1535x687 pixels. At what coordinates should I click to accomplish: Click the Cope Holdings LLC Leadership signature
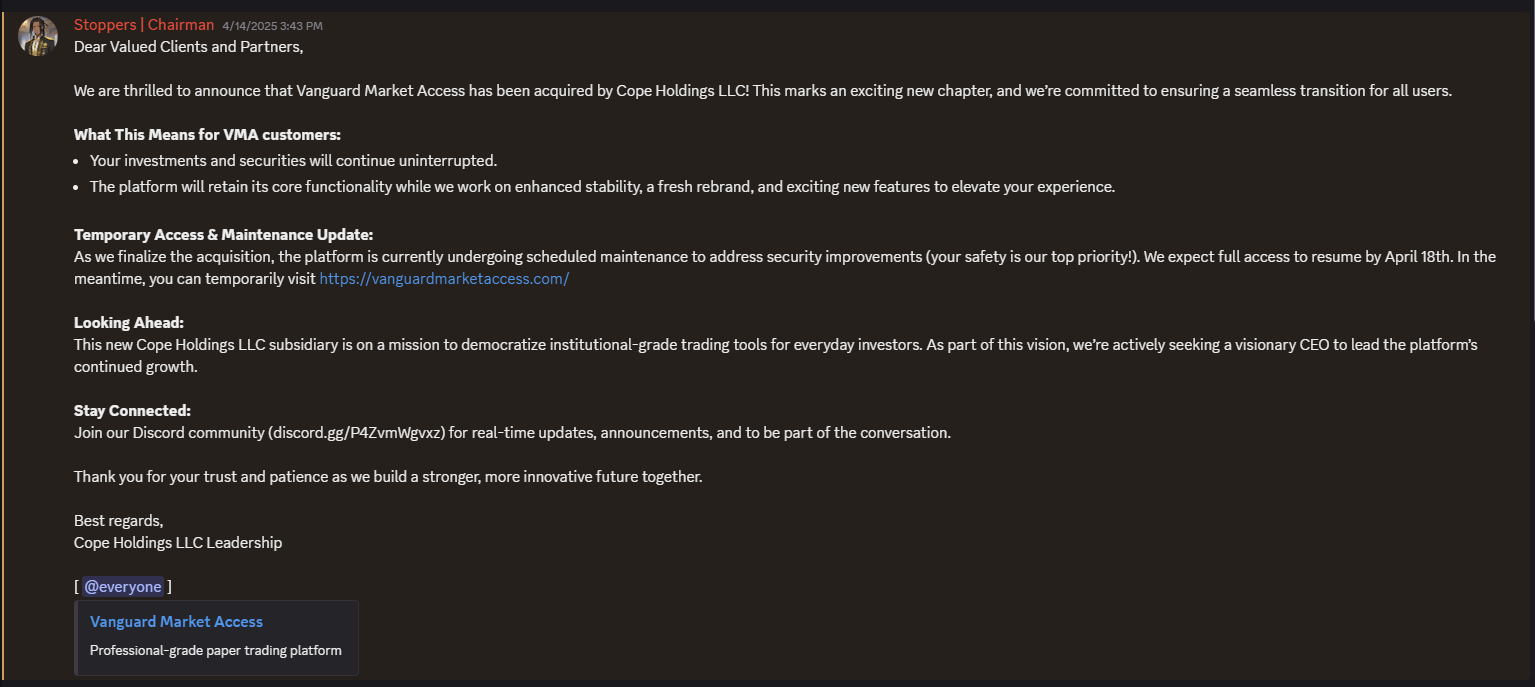click(x=178, y=543)
